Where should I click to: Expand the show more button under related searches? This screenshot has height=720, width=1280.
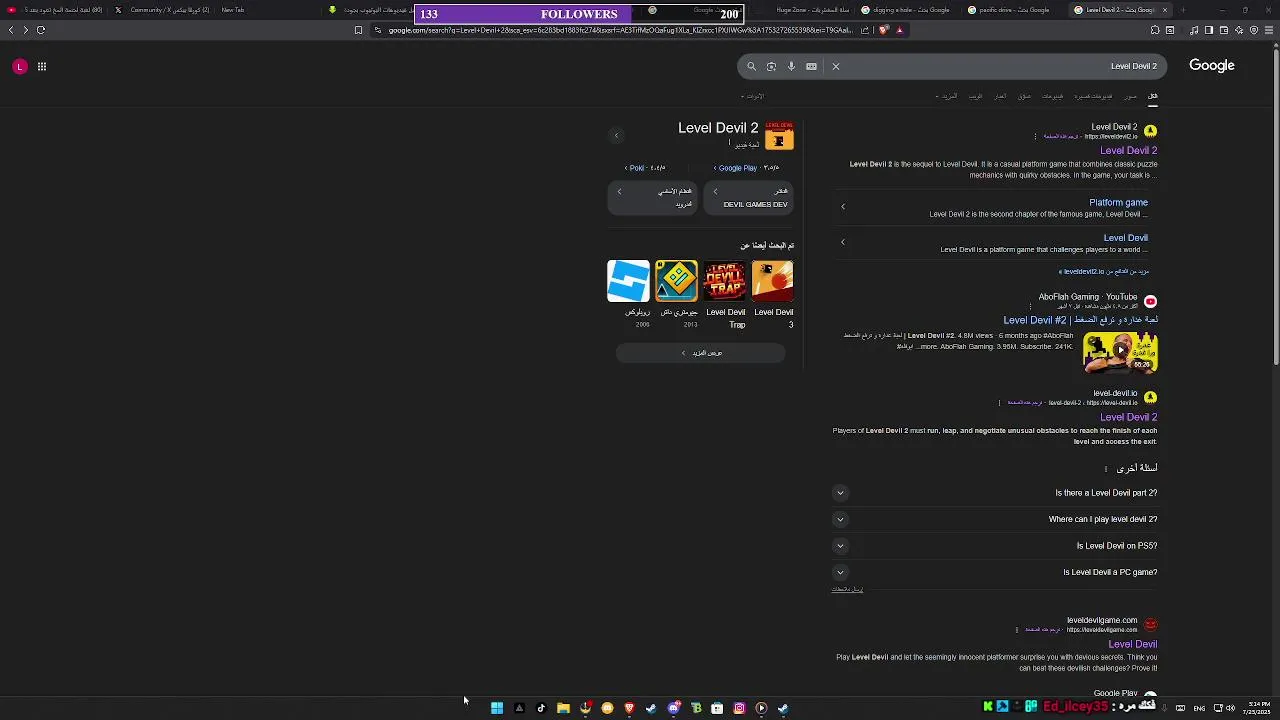point(701,353)
